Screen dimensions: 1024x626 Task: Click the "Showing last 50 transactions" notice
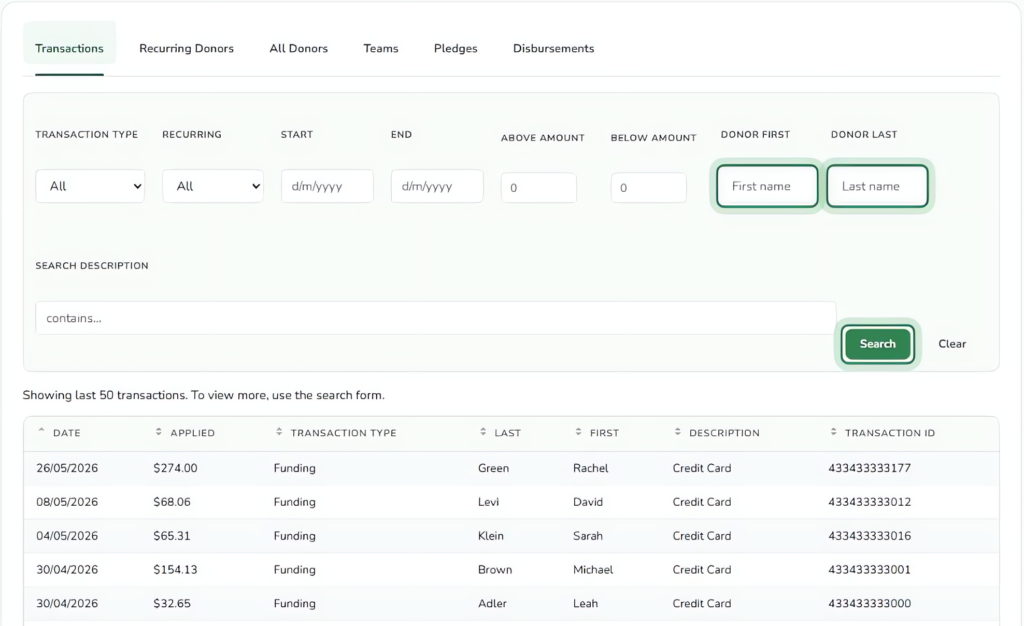pyautogui.click(x=204, y=395)
